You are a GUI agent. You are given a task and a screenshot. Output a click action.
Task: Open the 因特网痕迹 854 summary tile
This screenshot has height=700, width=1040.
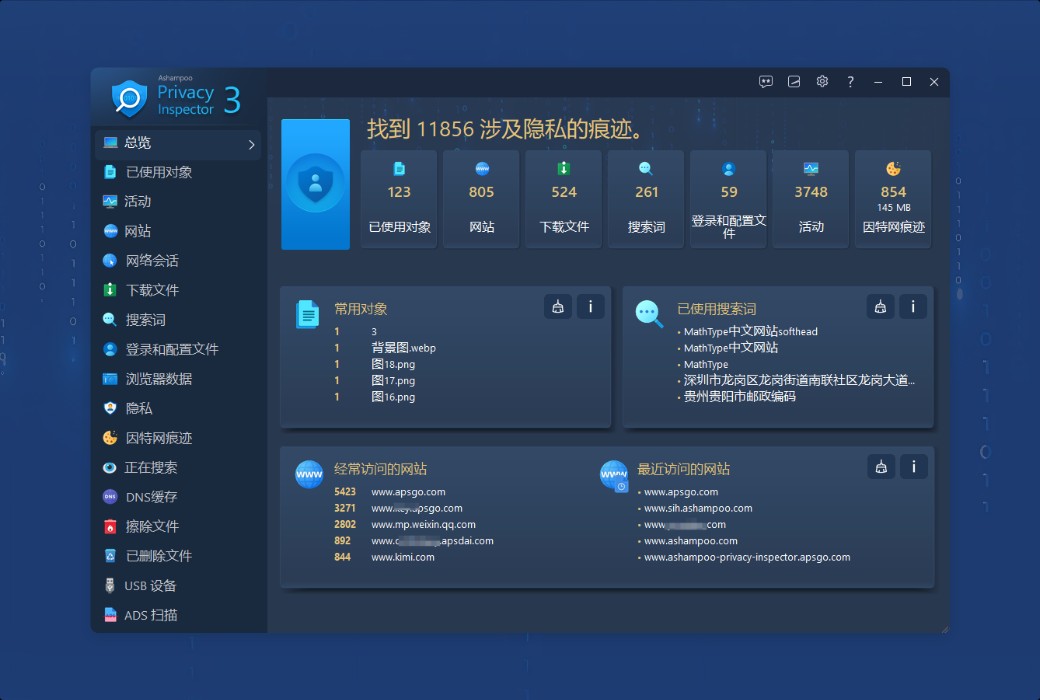click(893, 198)
